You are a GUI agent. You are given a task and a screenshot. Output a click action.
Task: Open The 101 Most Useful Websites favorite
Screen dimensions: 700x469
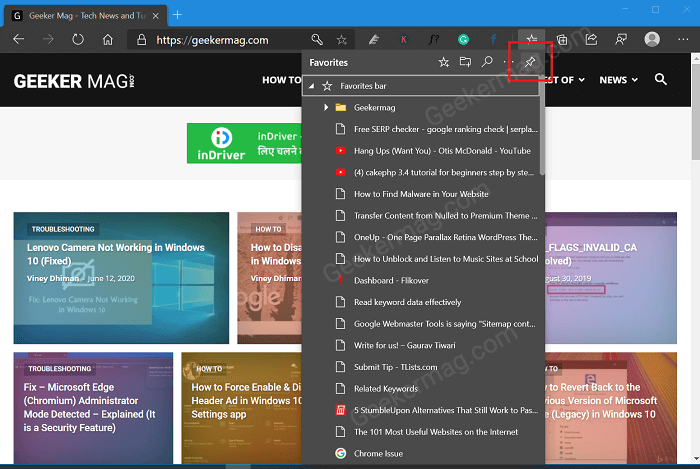pyautogui.click(x=423, y=432)
